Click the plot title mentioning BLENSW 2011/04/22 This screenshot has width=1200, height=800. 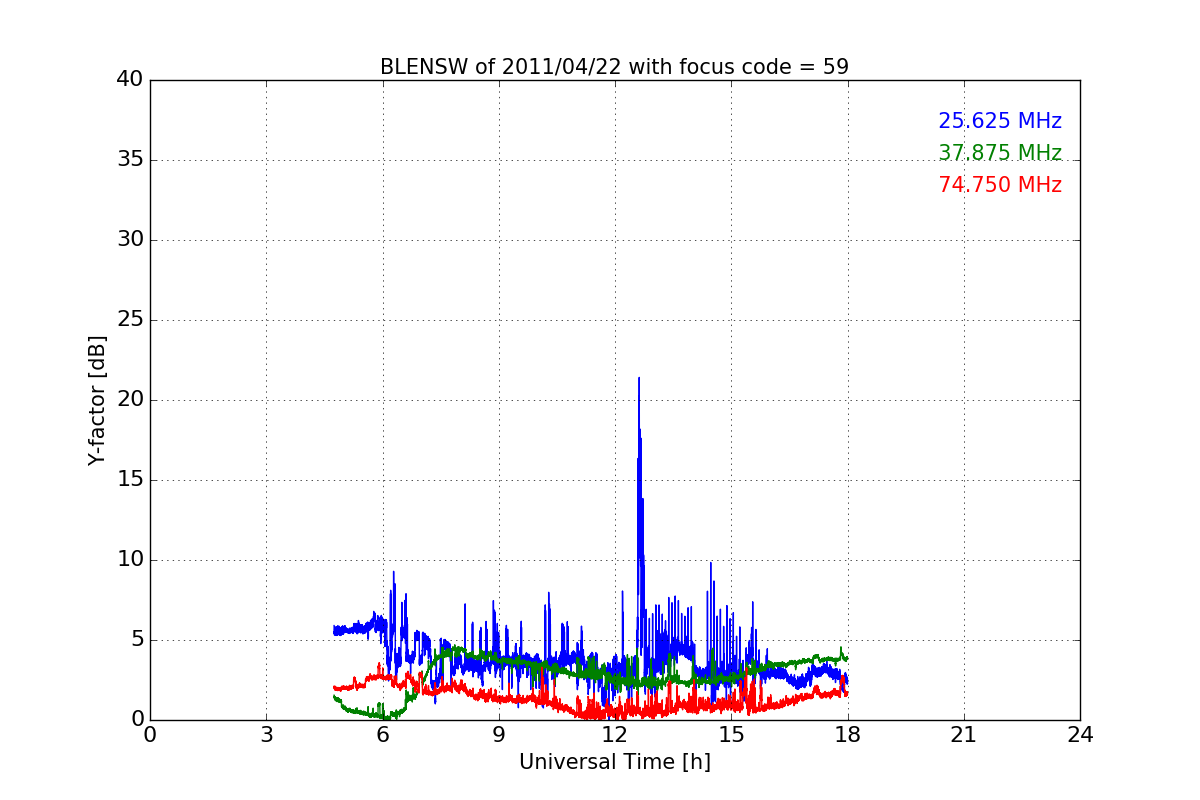[614, 67]
